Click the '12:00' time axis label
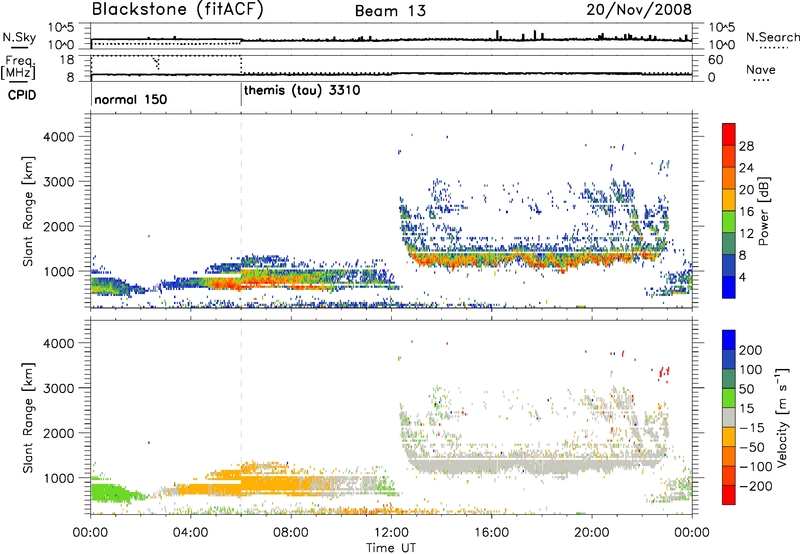The height and width of the screenshot is (554, 800). point(391,532)
